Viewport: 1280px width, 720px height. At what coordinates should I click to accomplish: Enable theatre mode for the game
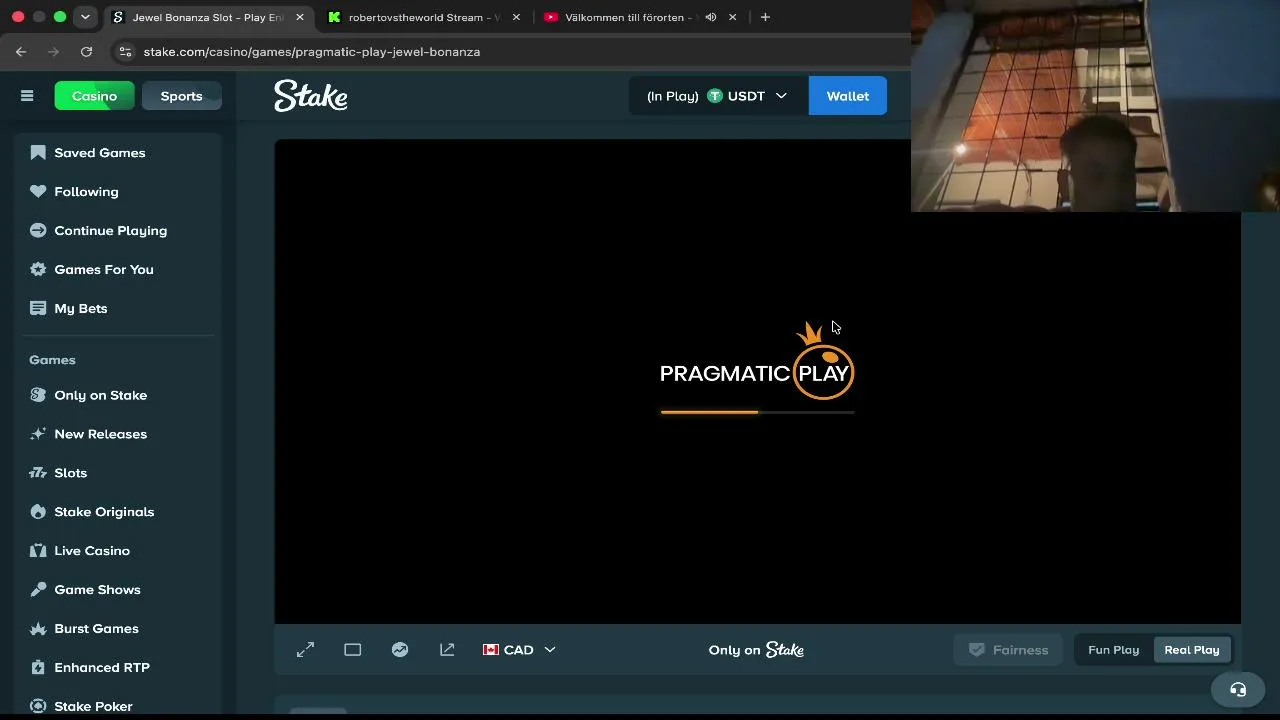(352, 650)
